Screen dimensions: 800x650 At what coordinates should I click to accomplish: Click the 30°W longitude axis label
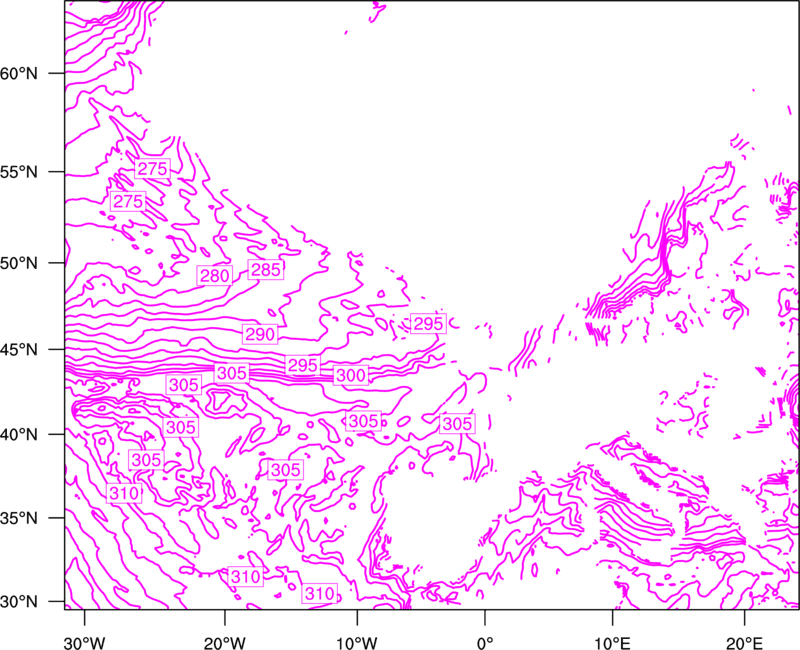tap(85, 643)
